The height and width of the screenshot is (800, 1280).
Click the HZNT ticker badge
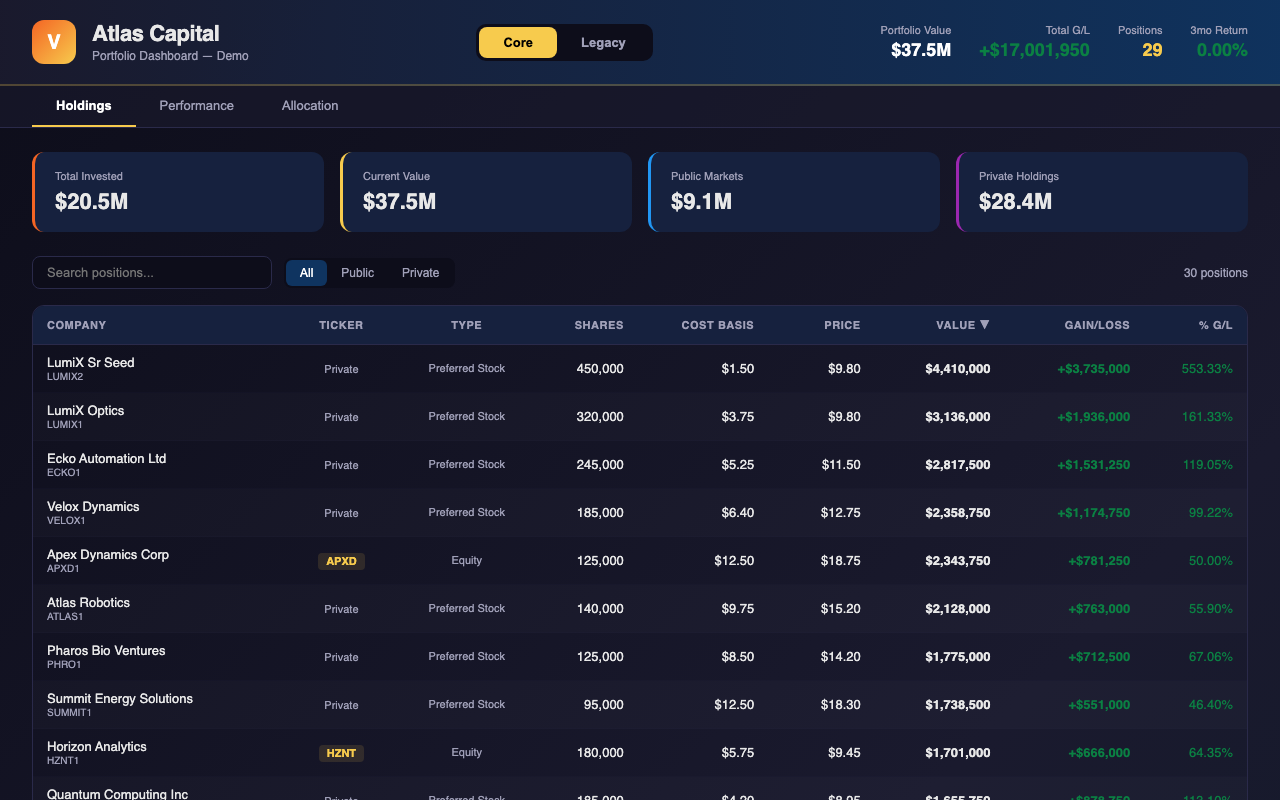coord(341,753)
